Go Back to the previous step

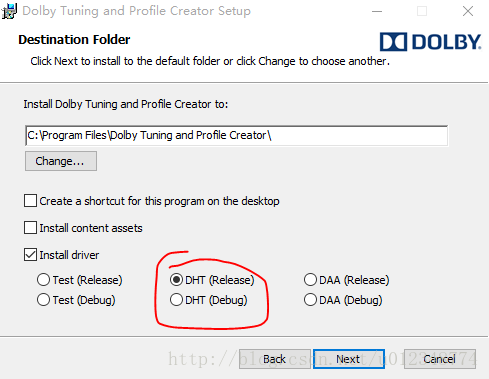275,359
